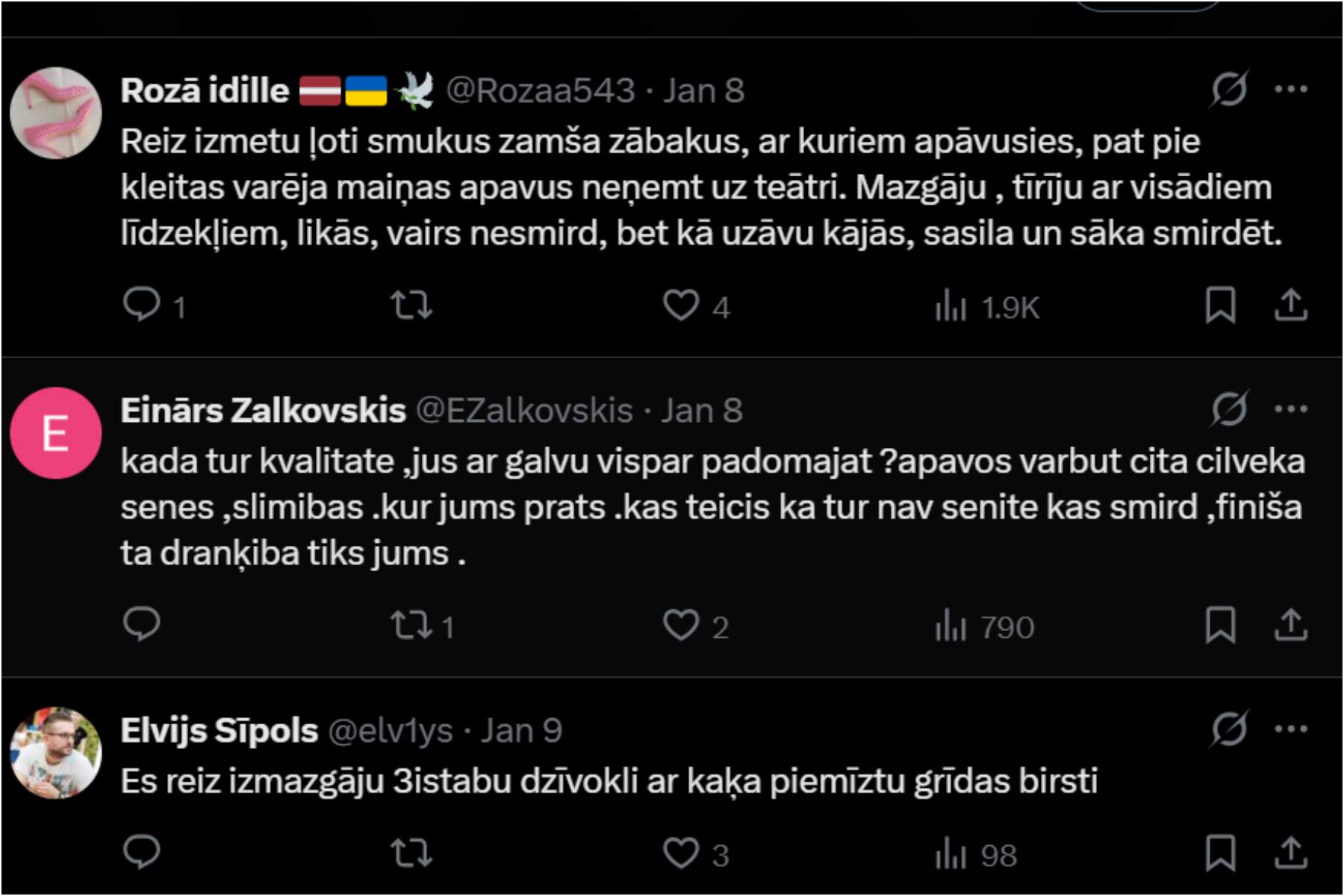Image resolution: width=1344 pixels, height=896 pixels.
Task: Click Einārs Zalkovskis's pink E avatar
Action: pyautogui.click(x=56, y=433)
